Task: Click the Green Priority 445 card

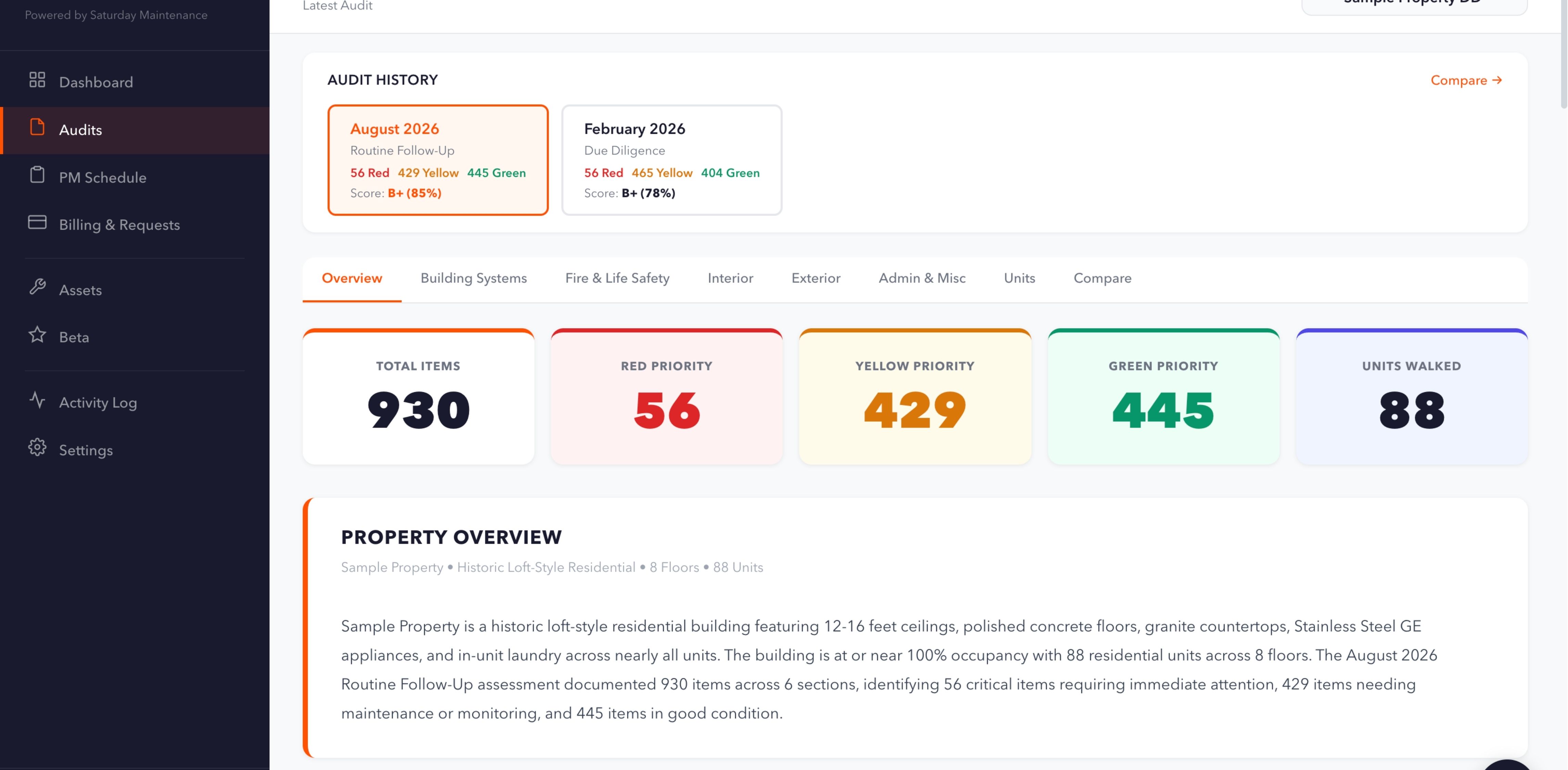Action: point(1163,397)
